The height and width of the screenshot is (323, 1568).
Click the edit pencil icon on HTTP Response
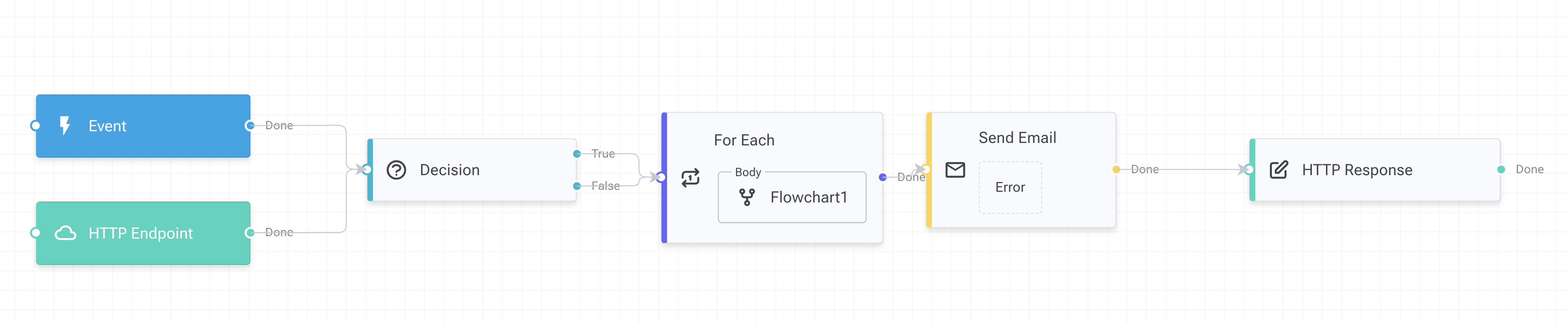[x=1278, y=170]
